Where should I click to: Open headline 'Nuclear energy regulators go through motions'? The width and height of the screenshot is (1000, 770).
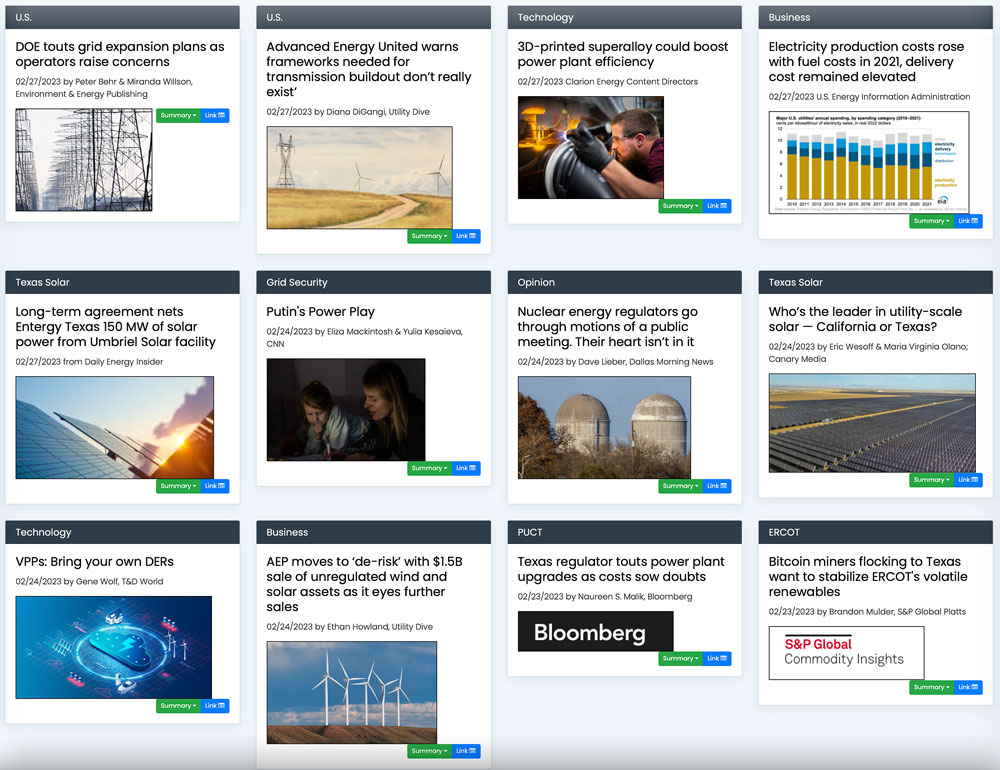pos(607,327)
